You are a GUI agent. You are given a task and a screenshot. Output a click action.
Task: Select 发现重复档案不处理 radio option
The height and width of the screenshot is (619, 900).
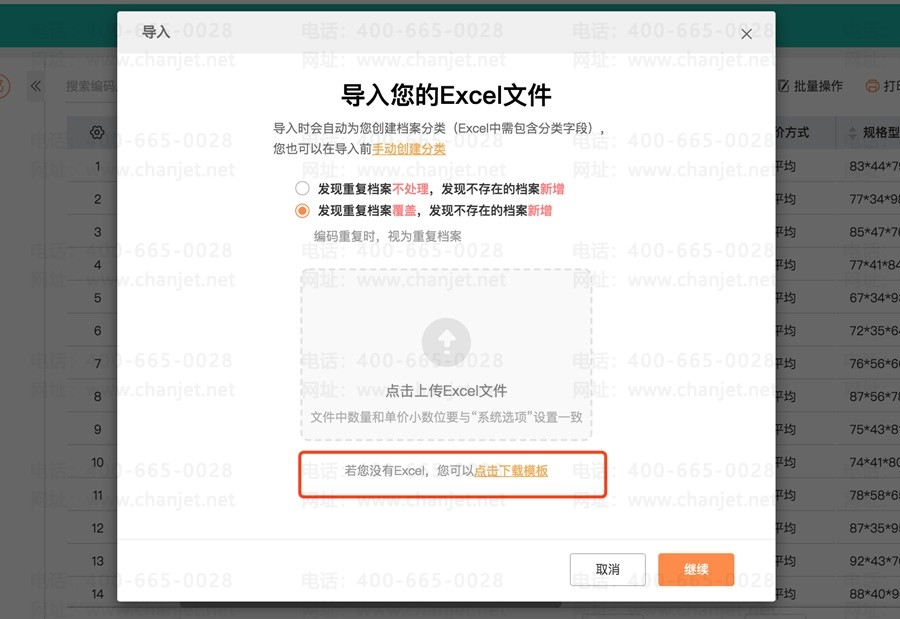[x=302, y=188]
